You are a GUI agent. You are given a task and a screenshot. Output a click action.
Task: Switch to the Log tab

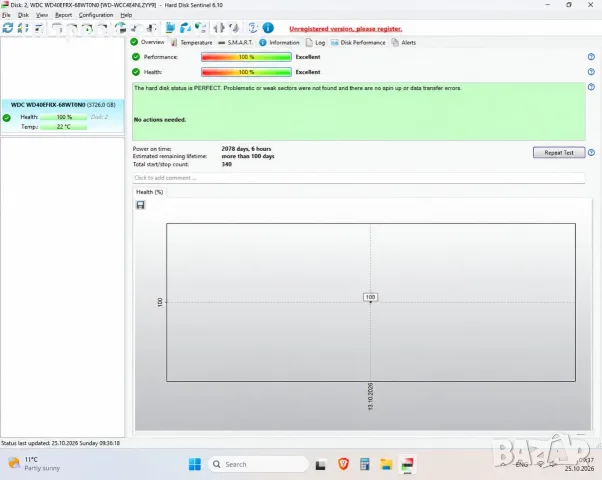point(316,42)
